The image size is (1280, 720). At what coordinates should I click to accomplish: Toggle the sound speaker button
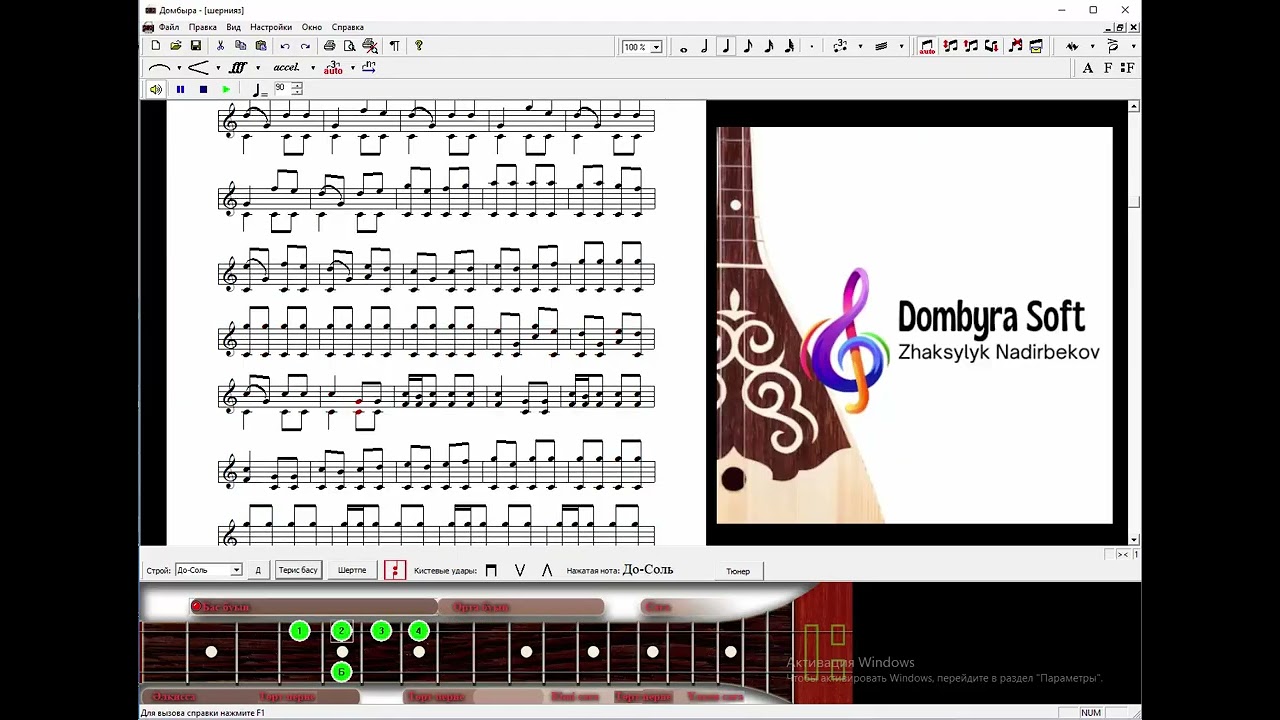coord(156,89)
